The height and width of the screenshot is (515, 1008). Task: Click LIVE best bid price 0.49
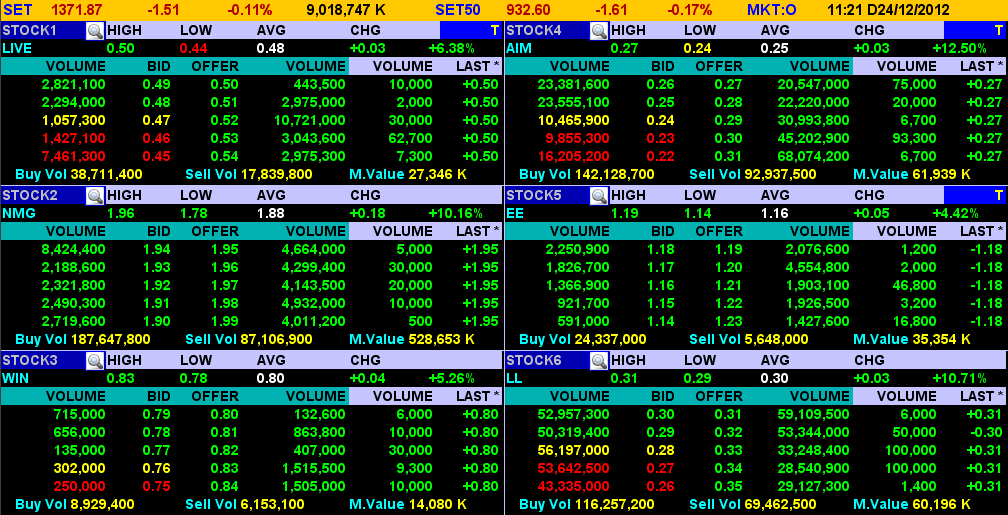tap(156, 84)
